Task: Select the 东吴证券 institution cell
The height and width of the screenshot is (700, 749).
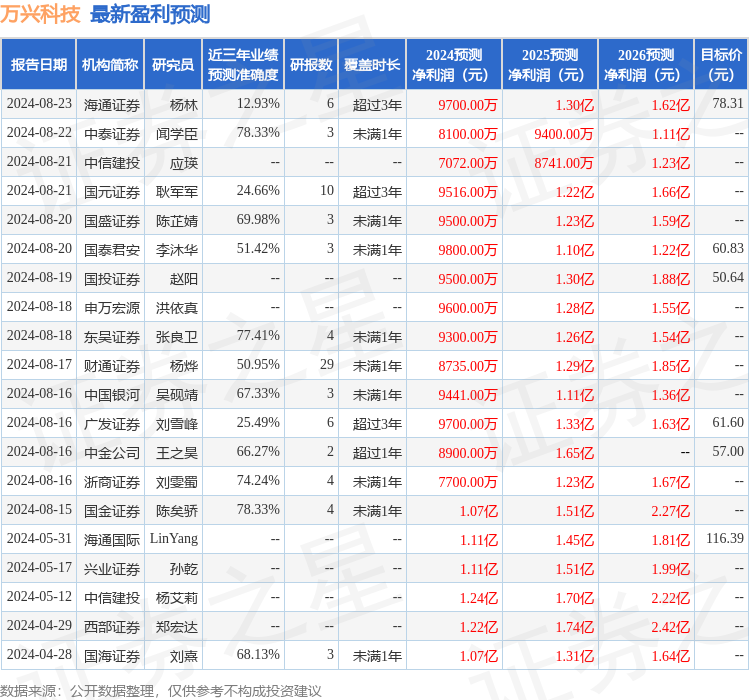Action: pyautogui.click(x=112, y=337)
